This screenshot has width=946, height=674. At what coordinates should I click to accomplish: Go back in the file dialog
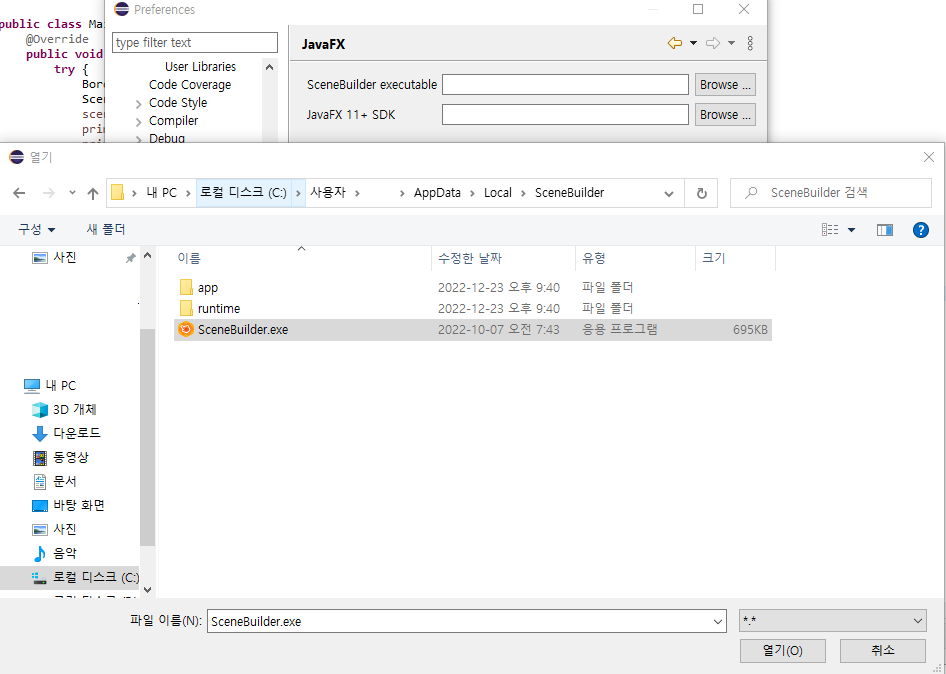coord(19,193)
